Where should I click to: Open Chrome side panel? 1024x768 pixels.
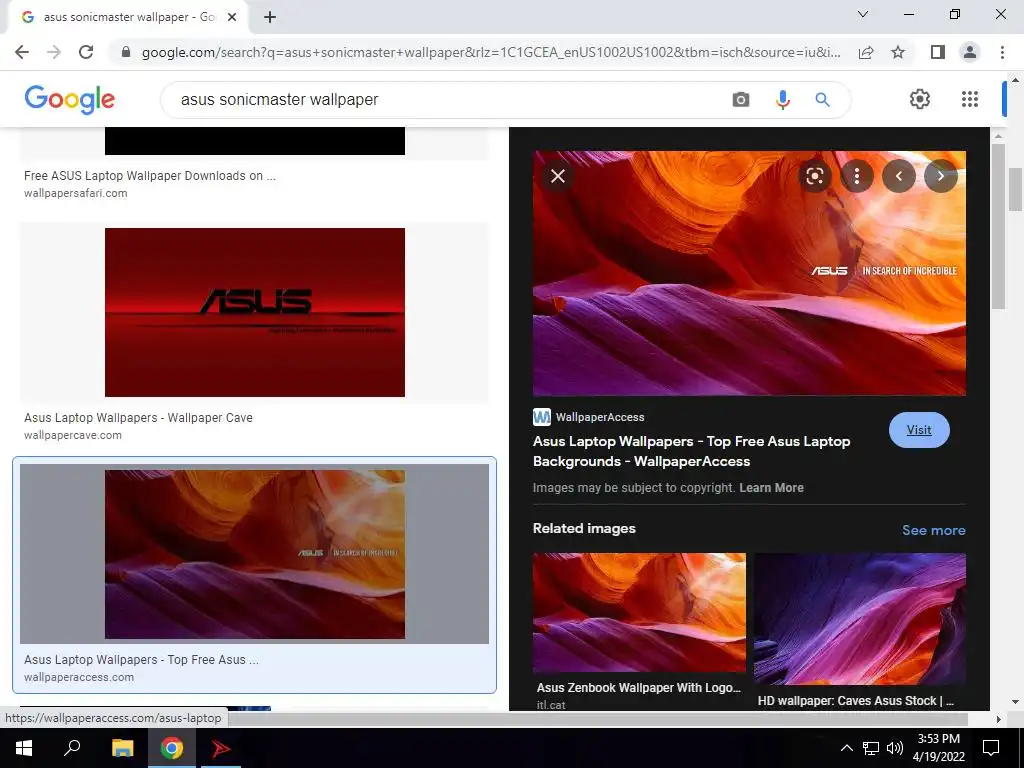(x=938, y=52)
